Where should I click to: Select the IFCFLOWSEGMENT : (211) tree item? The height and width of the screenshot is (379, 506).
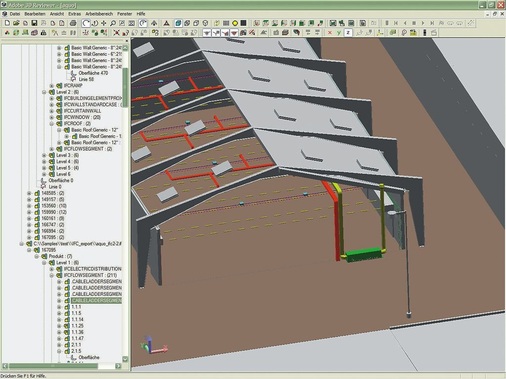(x=90, y=276)
